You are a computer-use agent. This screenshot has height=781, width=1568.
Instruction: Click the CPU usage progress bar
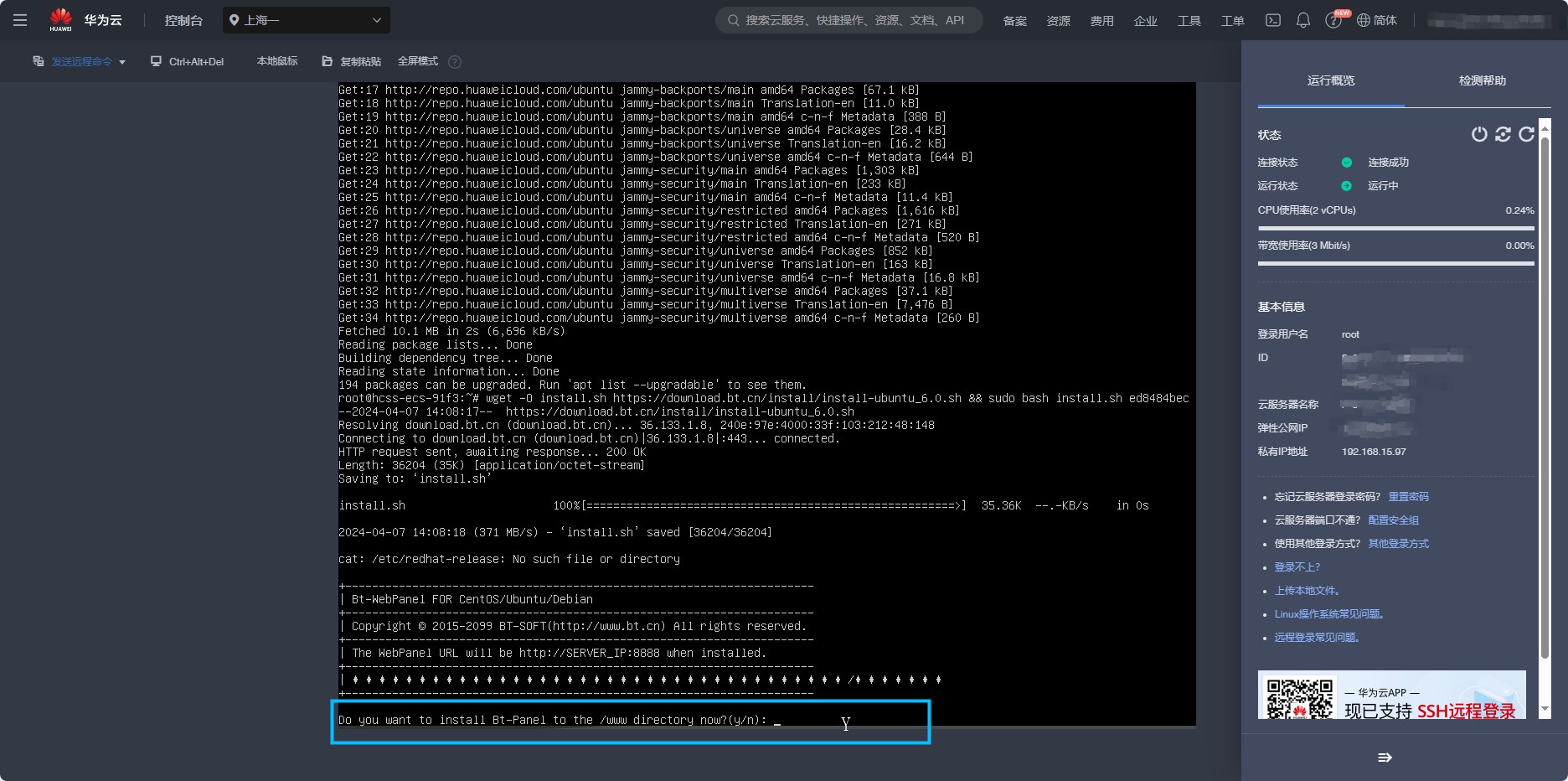[x=1395, y=228]
